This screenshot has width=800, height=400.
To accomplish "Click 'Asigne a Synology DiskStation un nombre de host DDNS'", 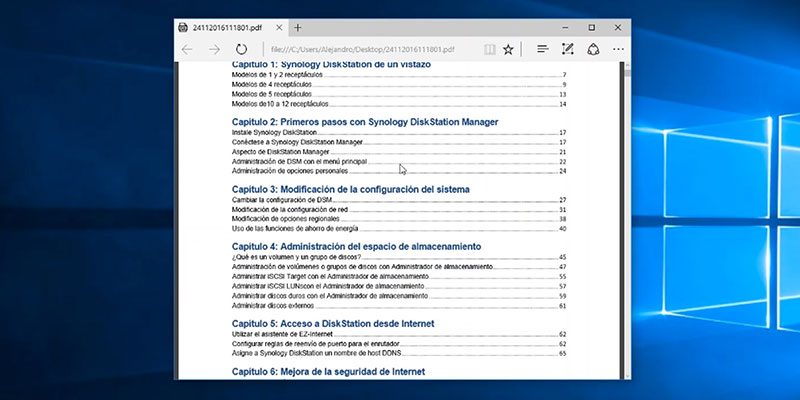I will click(399, 354).
